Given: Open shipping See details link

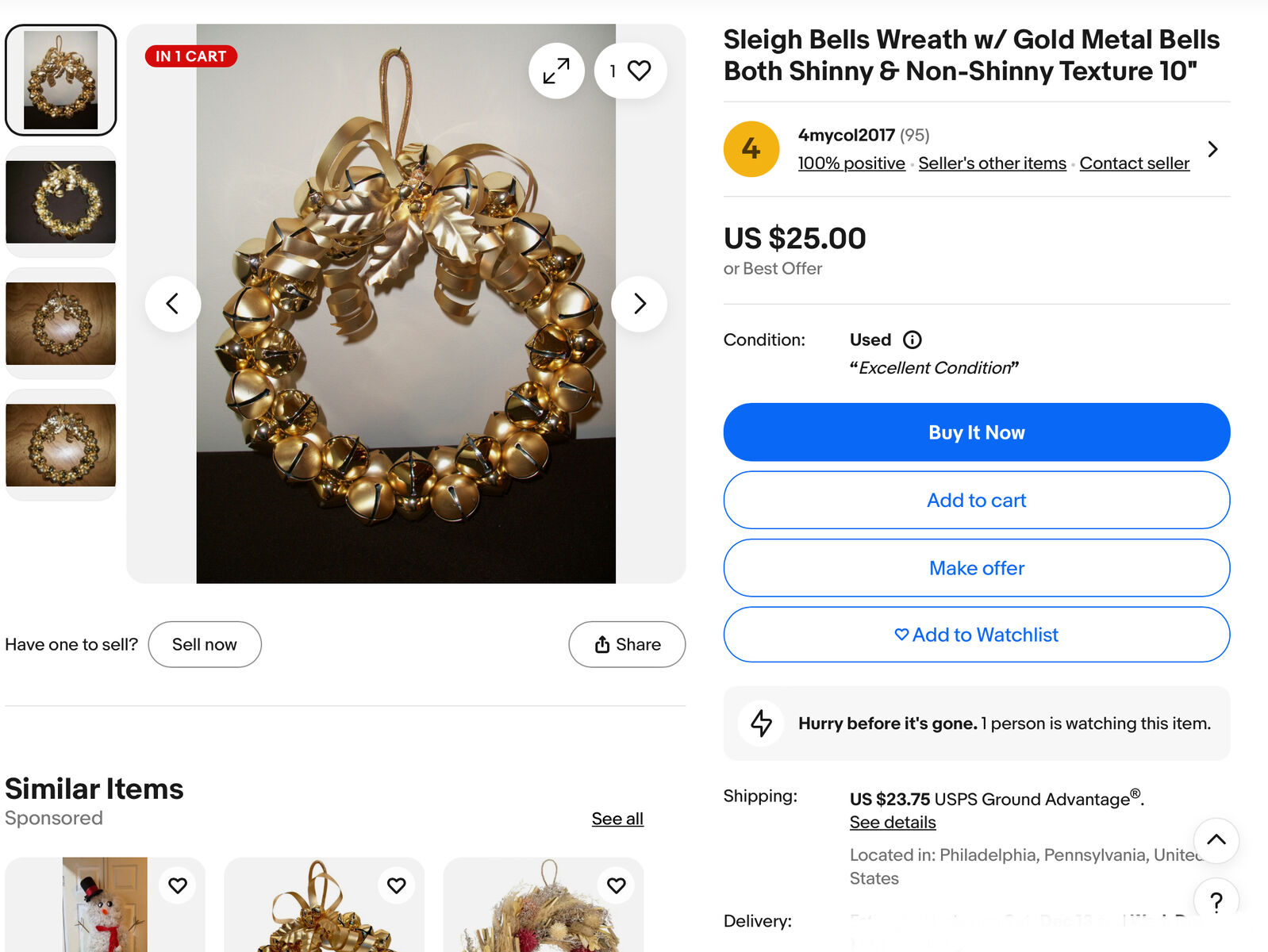Looking at the screenshot, I should pos(893,823).
